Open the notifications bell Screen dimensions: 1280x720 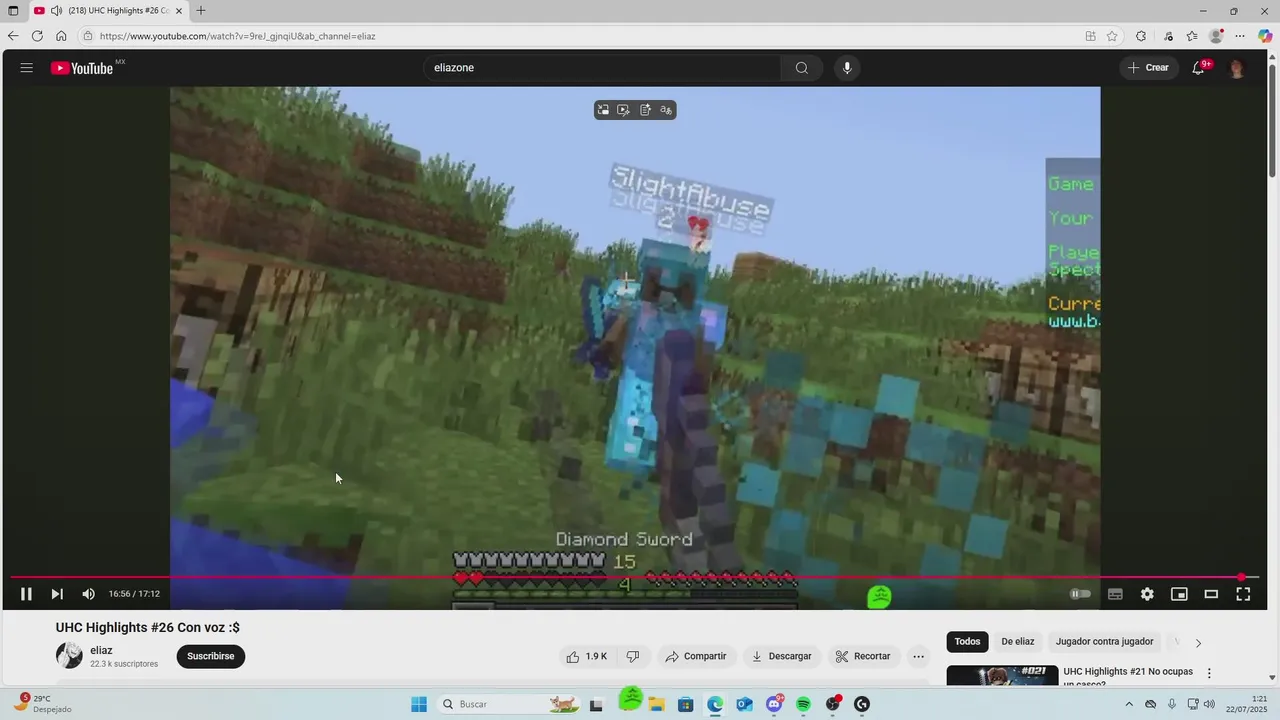click(x=1198, y=68)
